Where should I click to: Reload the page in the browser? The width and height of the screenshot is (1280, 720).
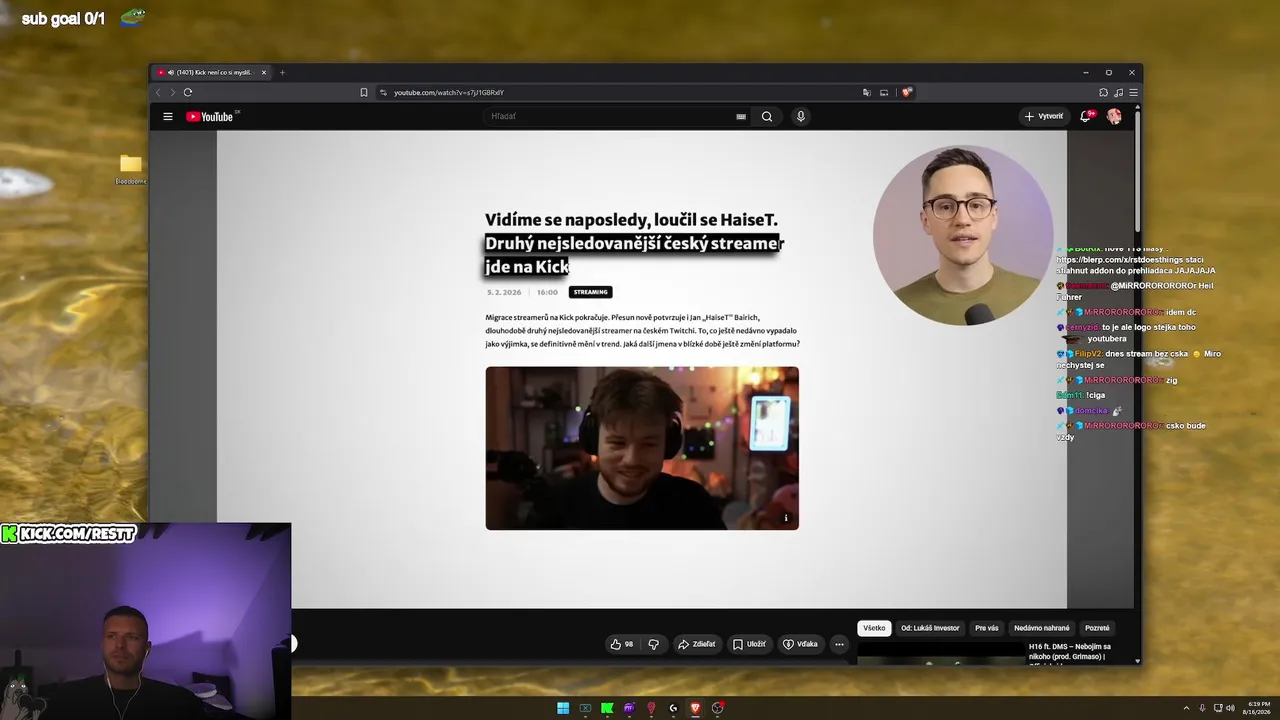tap(187, 92)
